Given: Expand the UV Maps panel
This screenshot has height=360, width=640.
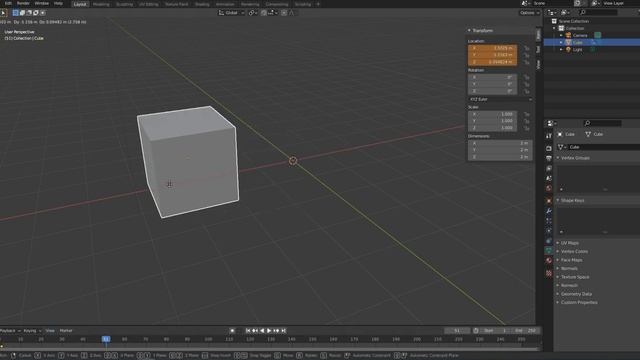Looking at the screenshot, I should pos(558,243).
